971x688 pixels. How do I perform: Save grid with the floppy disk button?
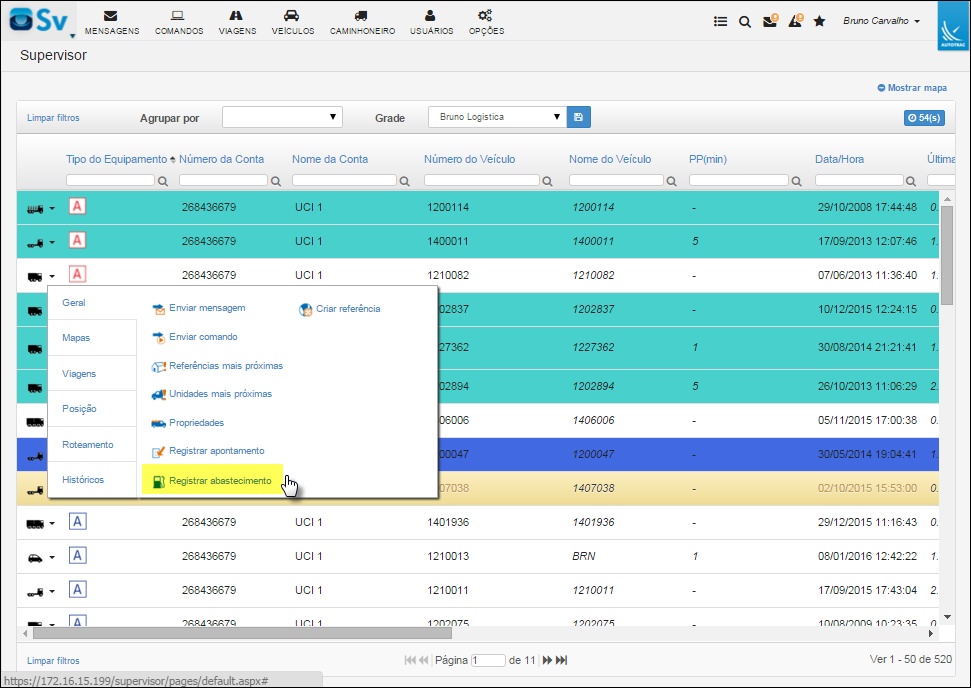[x=578, y=117]
